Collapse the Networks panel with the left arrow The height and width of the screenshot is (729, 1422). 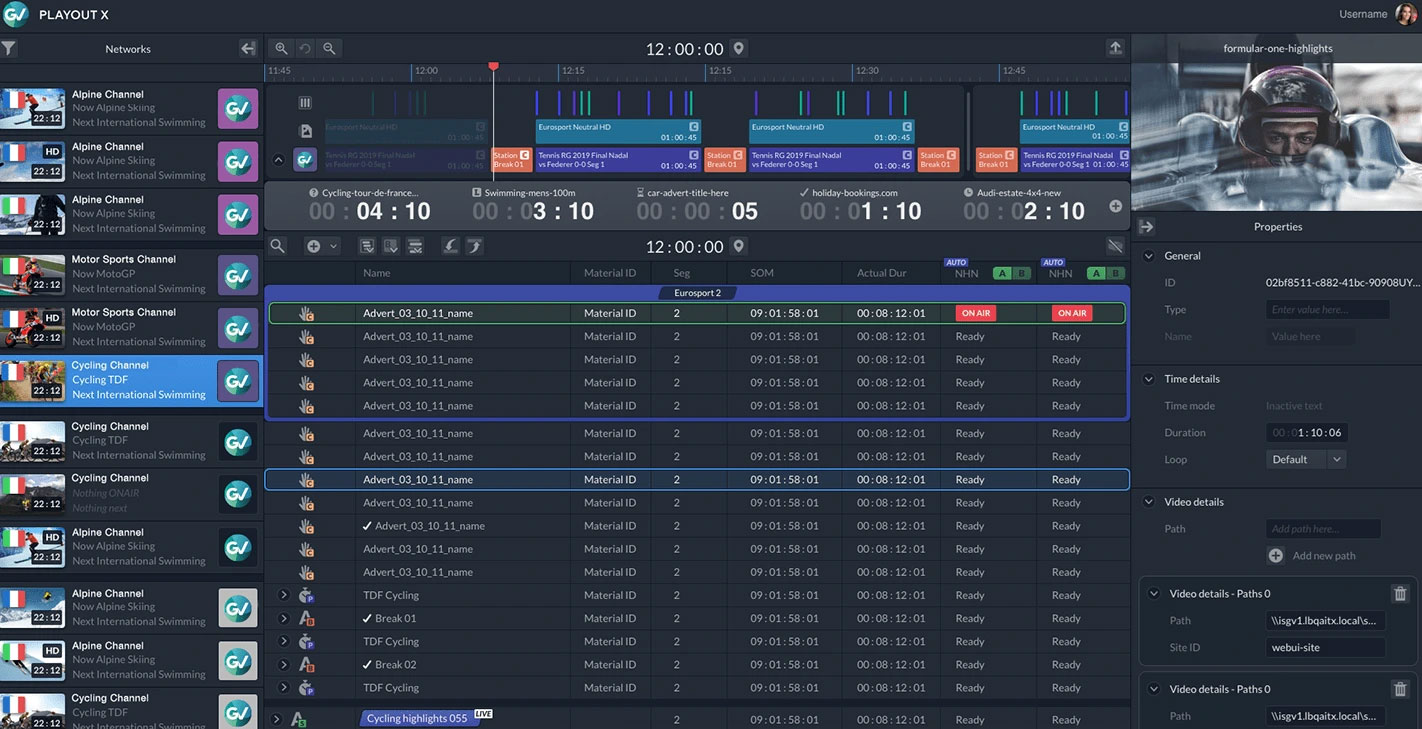click(248, 48)
